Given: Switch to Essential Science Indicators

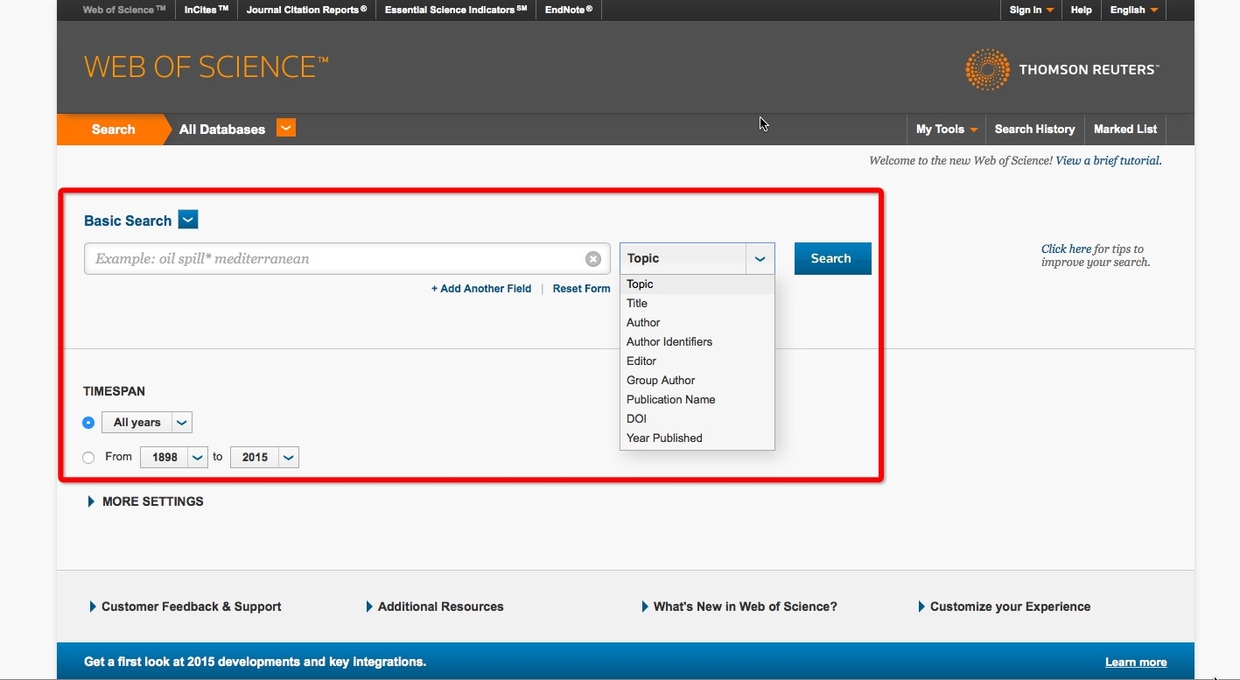Looking at the screenshot, I should click(x=456, y=10).
